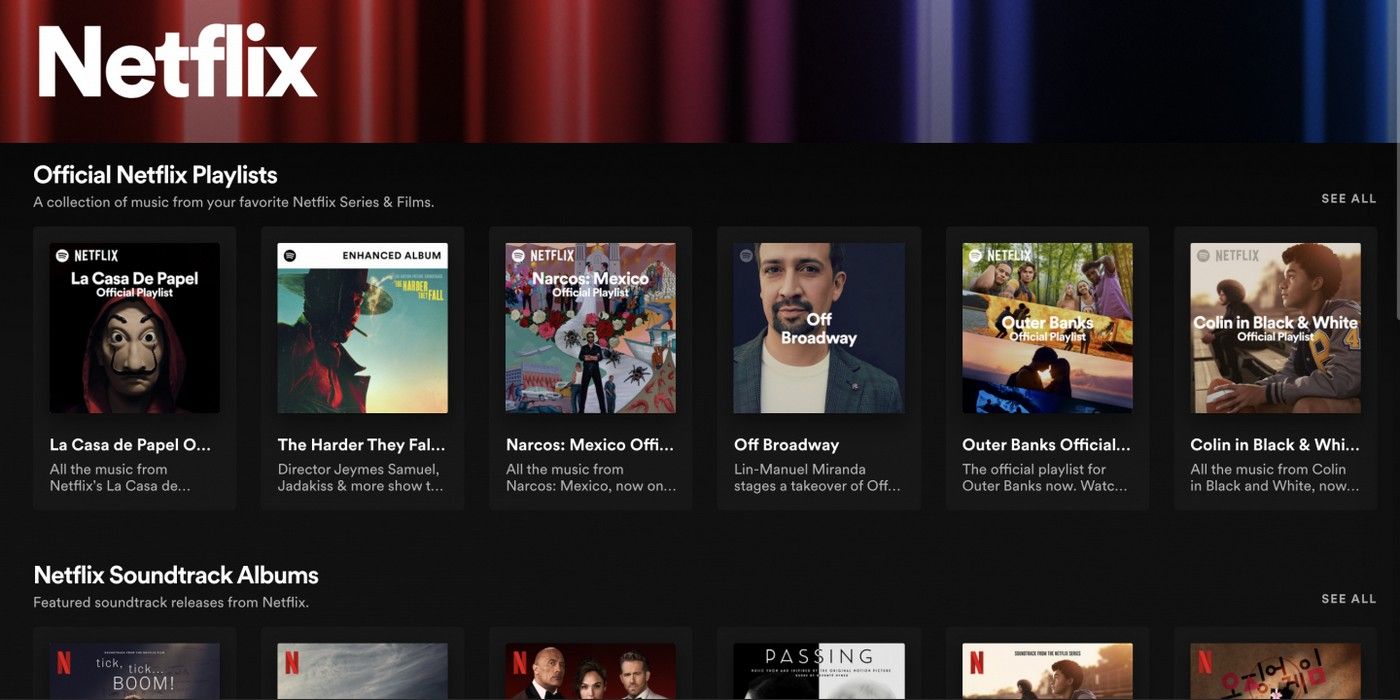Select the Off Broadway cover with Lin-Manuel Miranda
Screen dimensions: 1400x700
click(818, 327)
